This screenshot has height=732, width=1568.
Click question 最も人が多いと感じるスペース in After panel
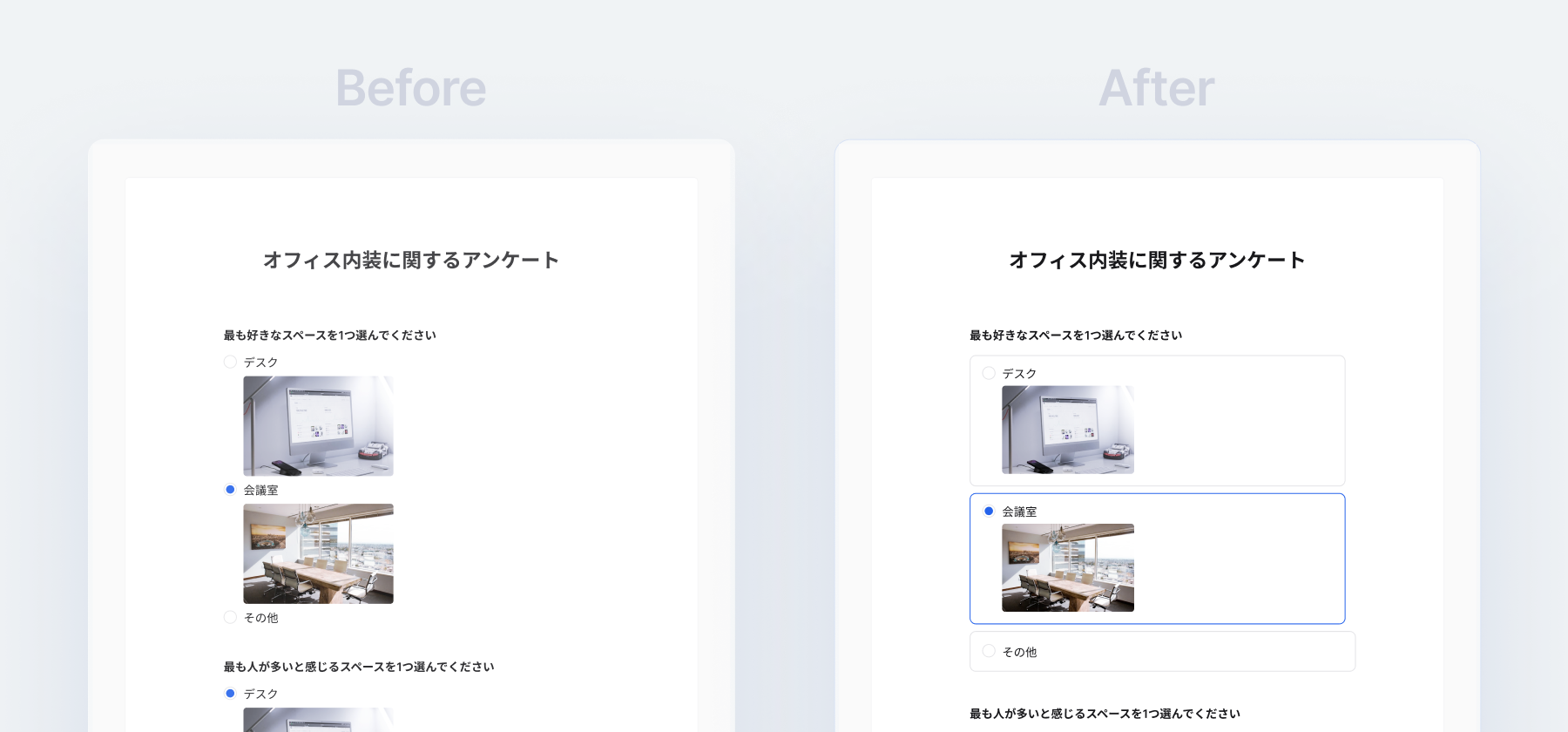(1105, 714)
